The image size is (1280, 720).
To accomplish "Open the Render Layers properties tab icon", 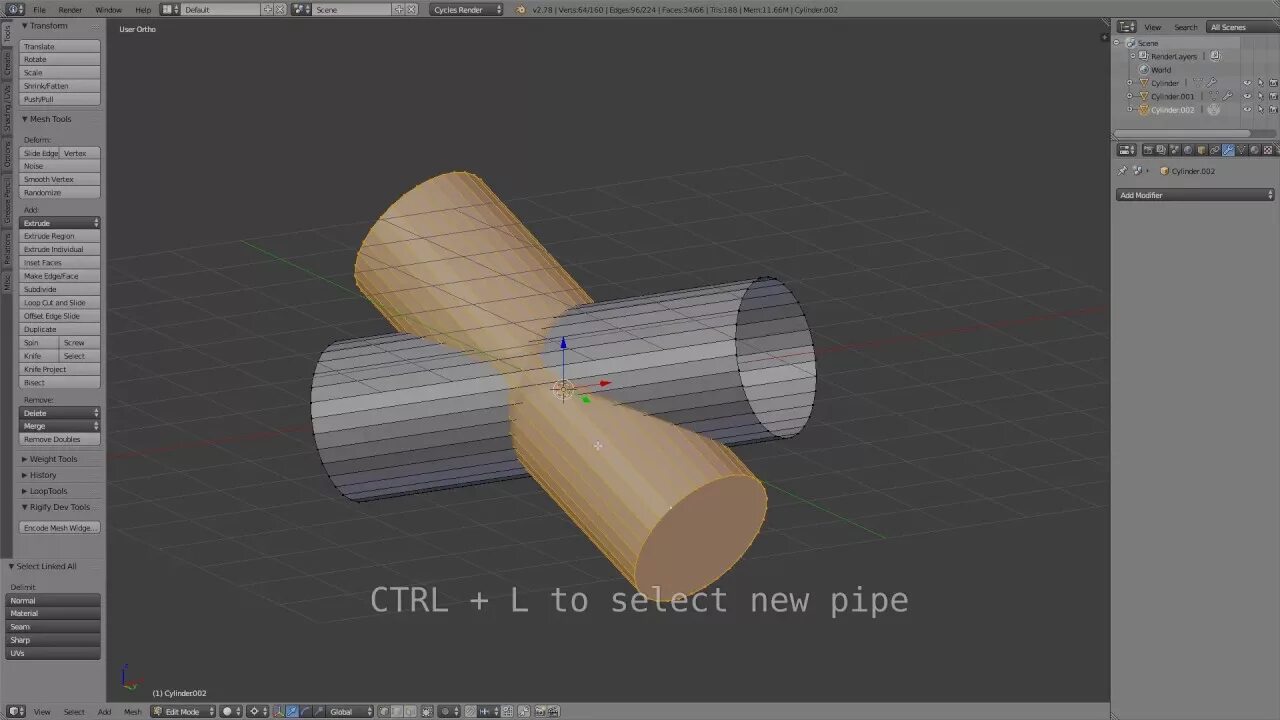I will (x=1161, y=150).
